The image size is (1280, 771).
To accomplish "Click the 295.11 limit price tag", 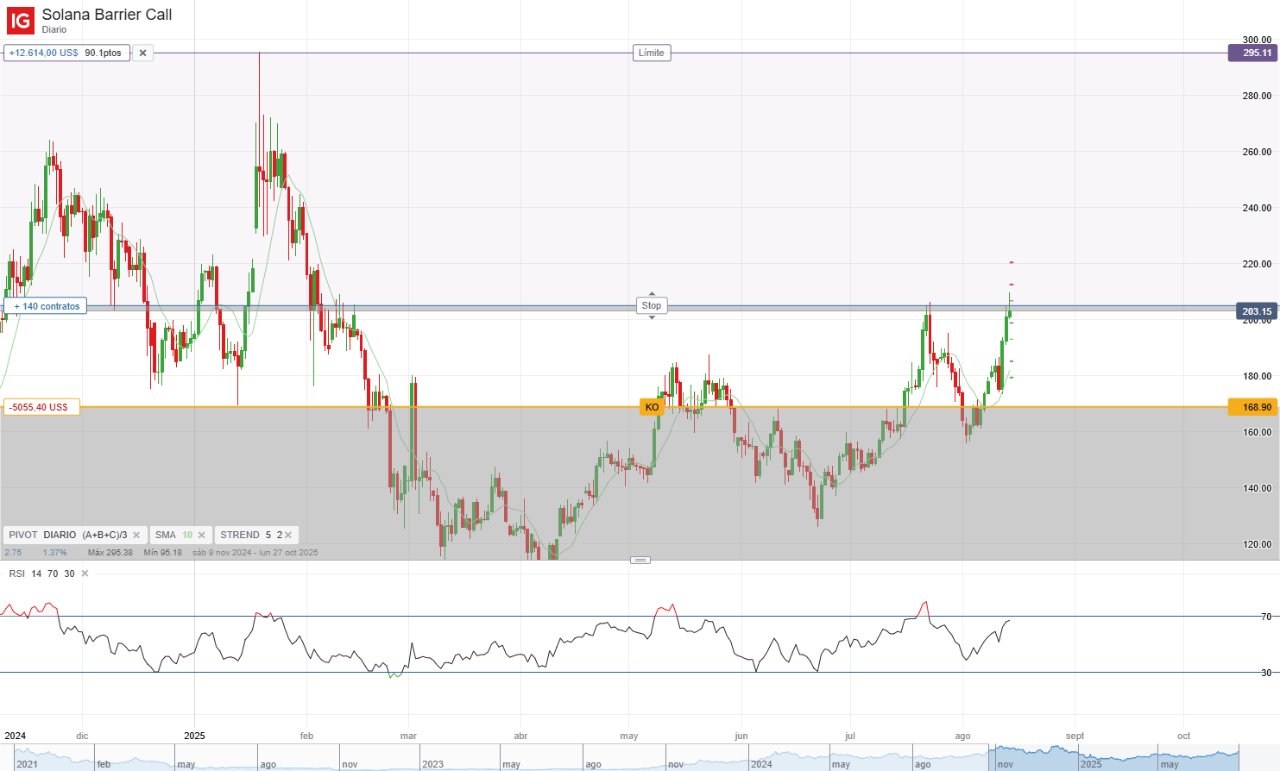I will point(1252,53).
